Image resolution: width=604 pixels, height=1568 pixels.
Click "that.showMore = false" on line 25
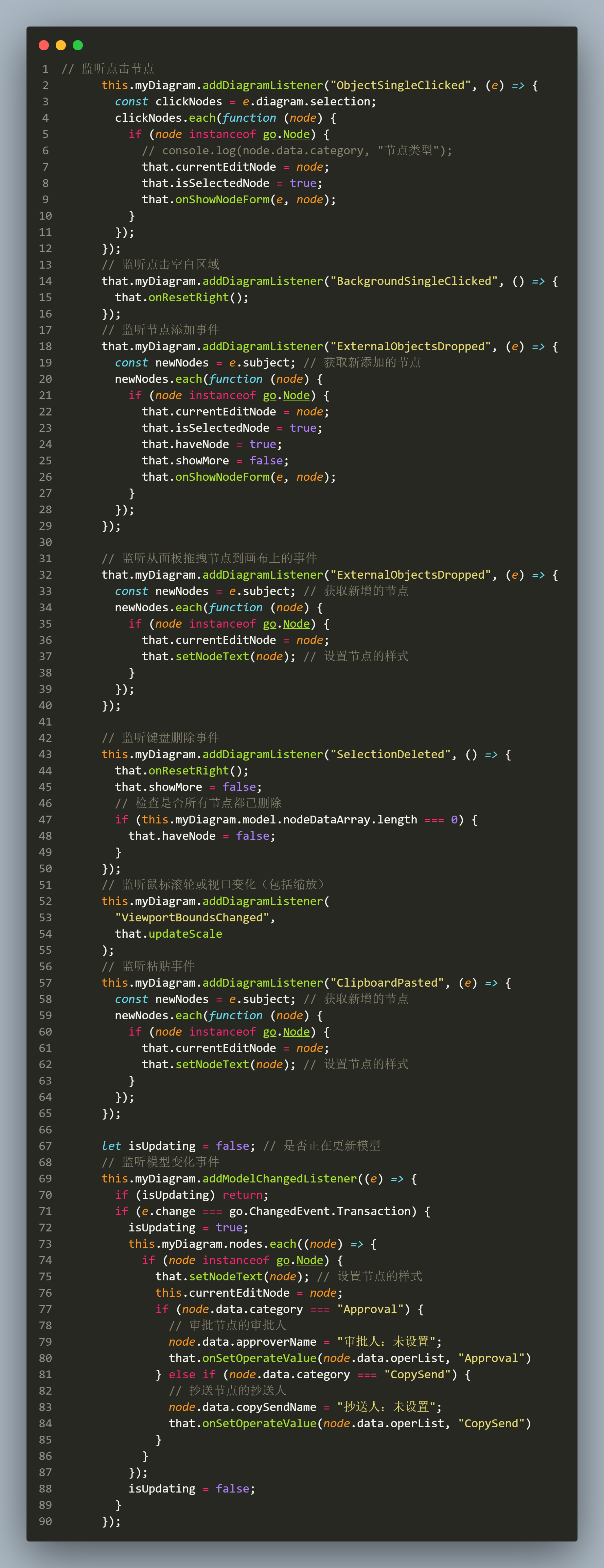point(212,461)
